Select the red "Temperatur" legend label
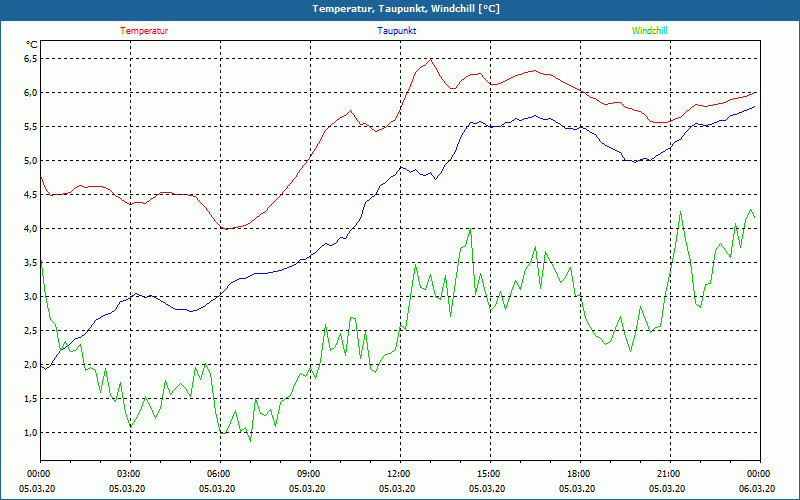800x500 pixels. pyautogui.click(x=144, y=31)
